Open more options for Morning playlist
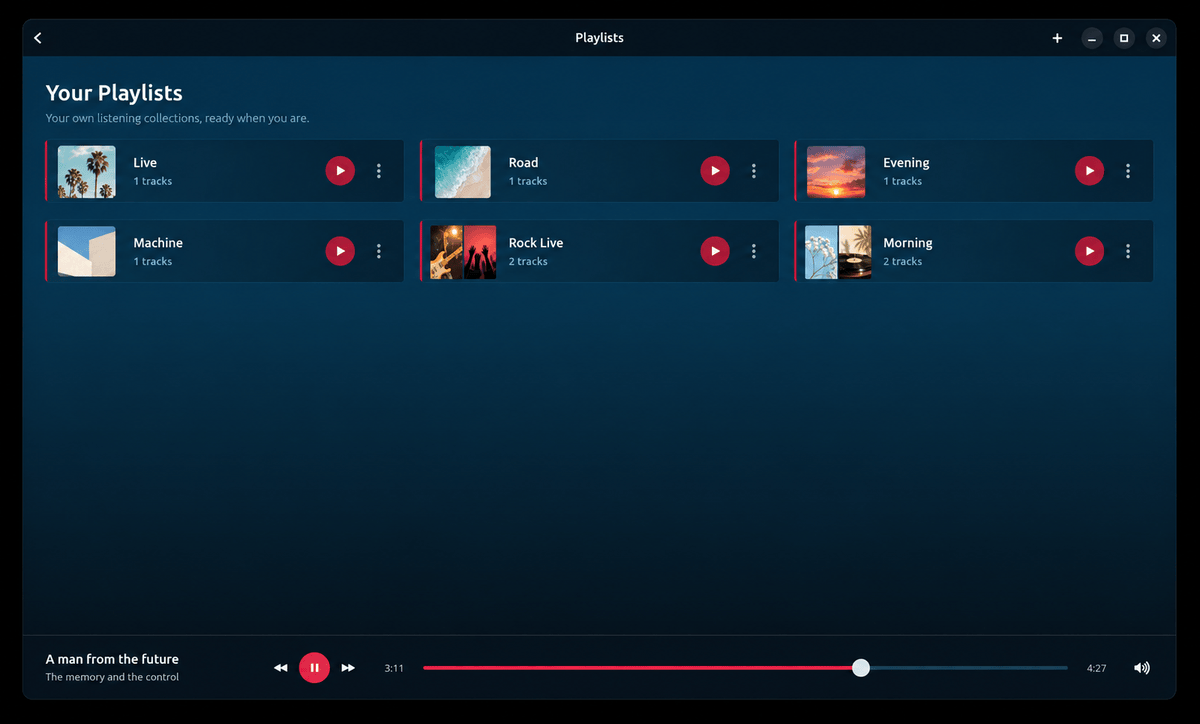Screen dimensions: 1200x724 tap(1128, 251)
